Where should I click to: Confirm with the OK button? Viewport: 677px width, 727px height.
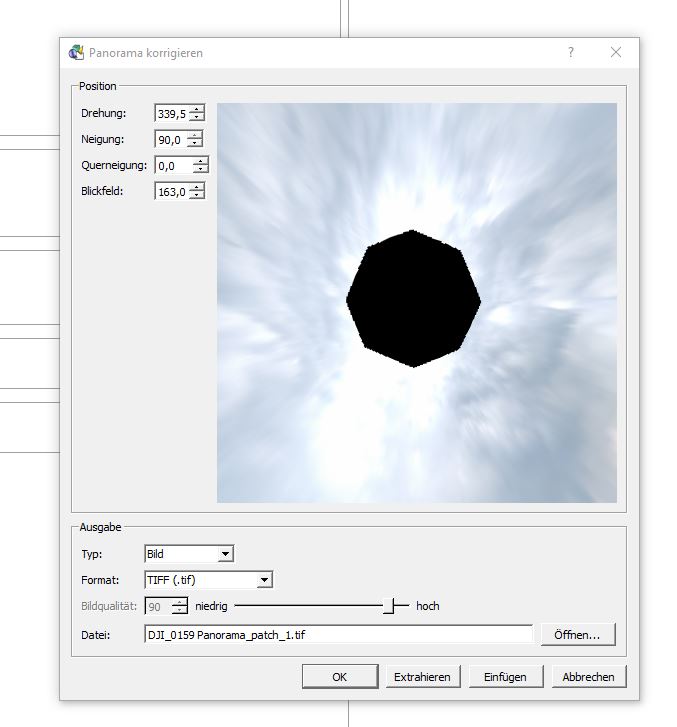340,677
